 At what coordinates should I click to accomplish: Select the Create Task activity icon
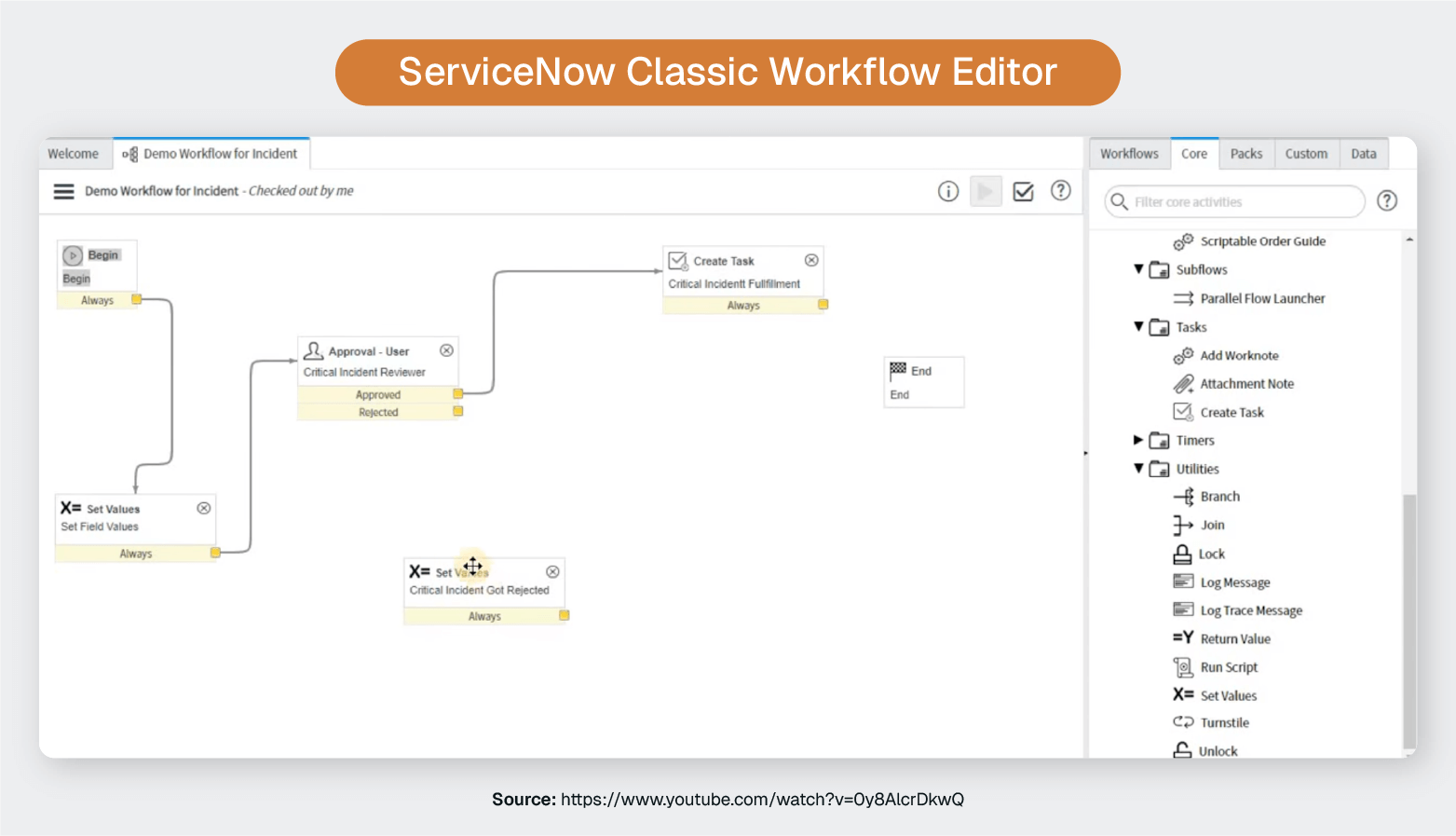pyautogui.click(x=1182, y=411)
